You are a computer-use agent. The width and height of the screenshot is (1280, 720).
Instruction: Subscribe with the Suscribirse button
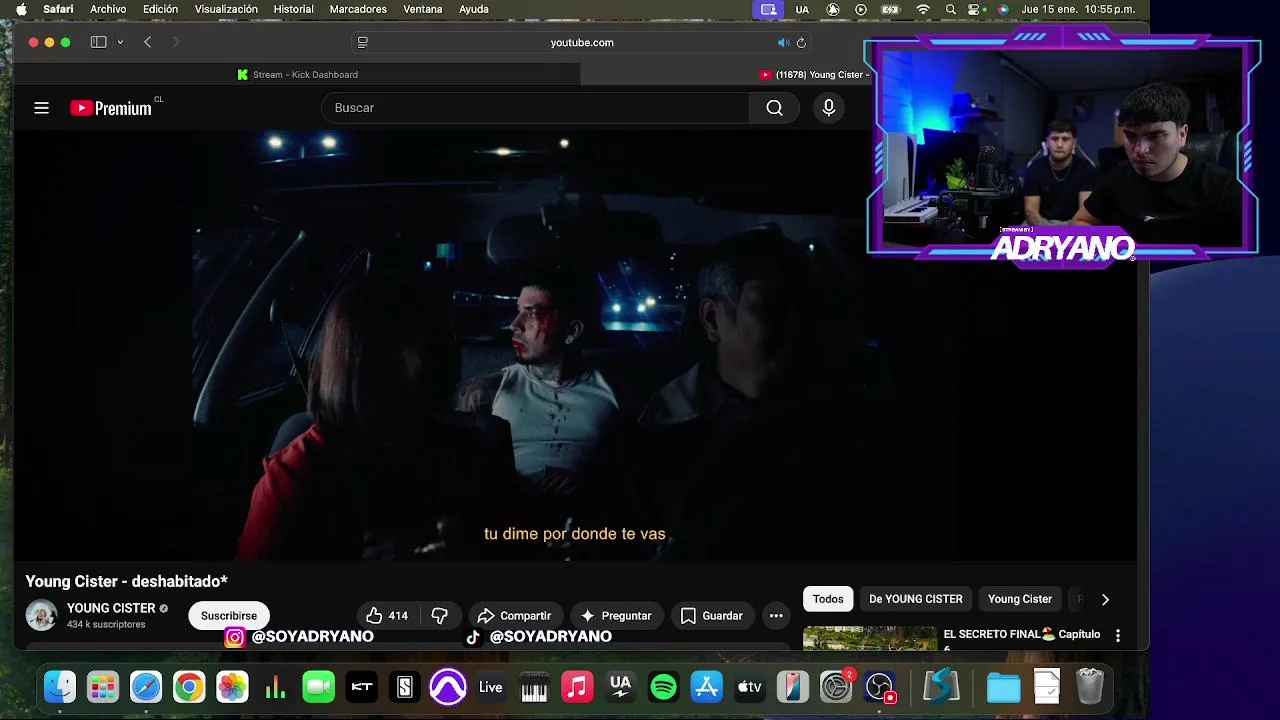coord(229,616)
